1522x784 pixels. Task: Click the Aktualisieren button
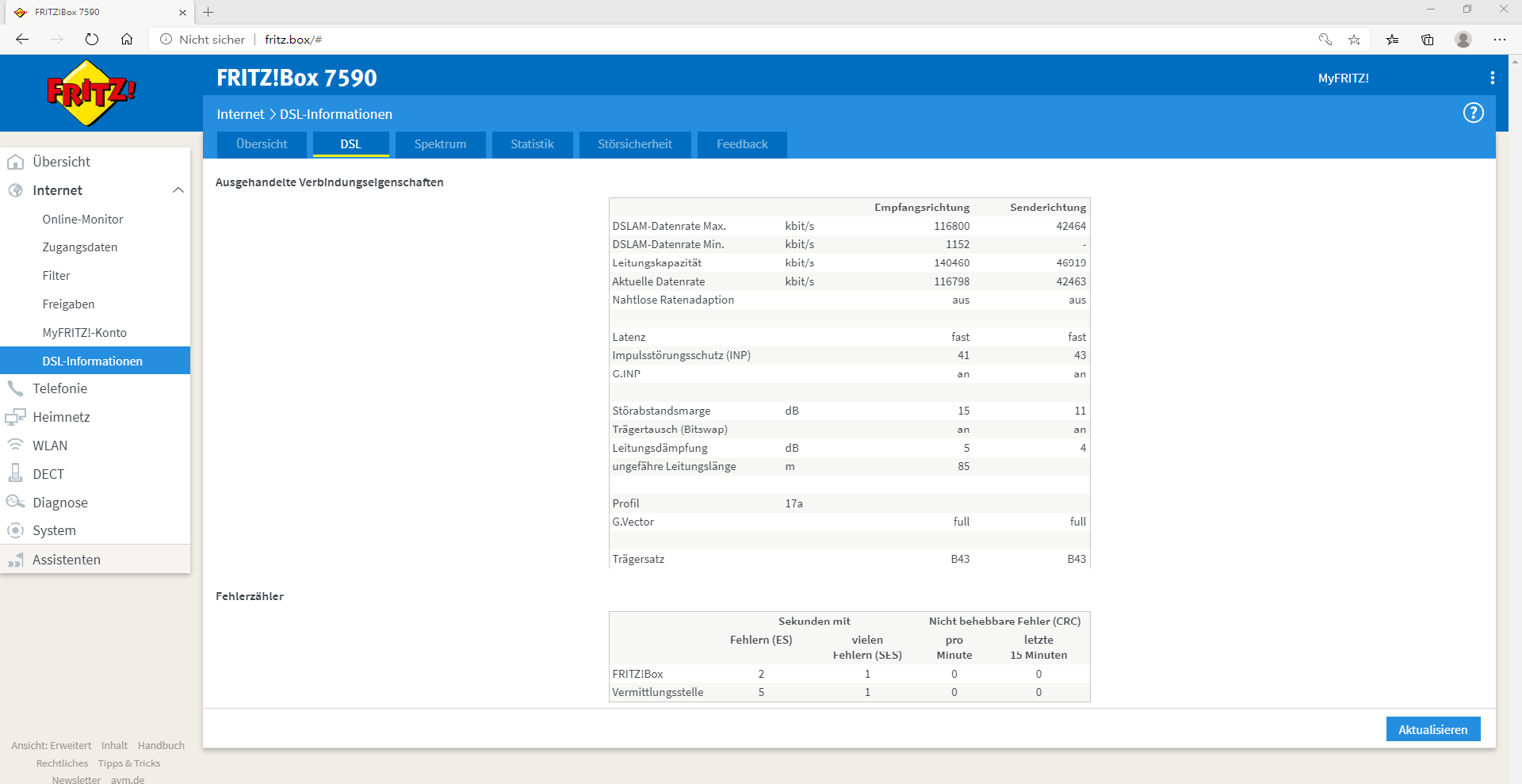(1432, 729)
